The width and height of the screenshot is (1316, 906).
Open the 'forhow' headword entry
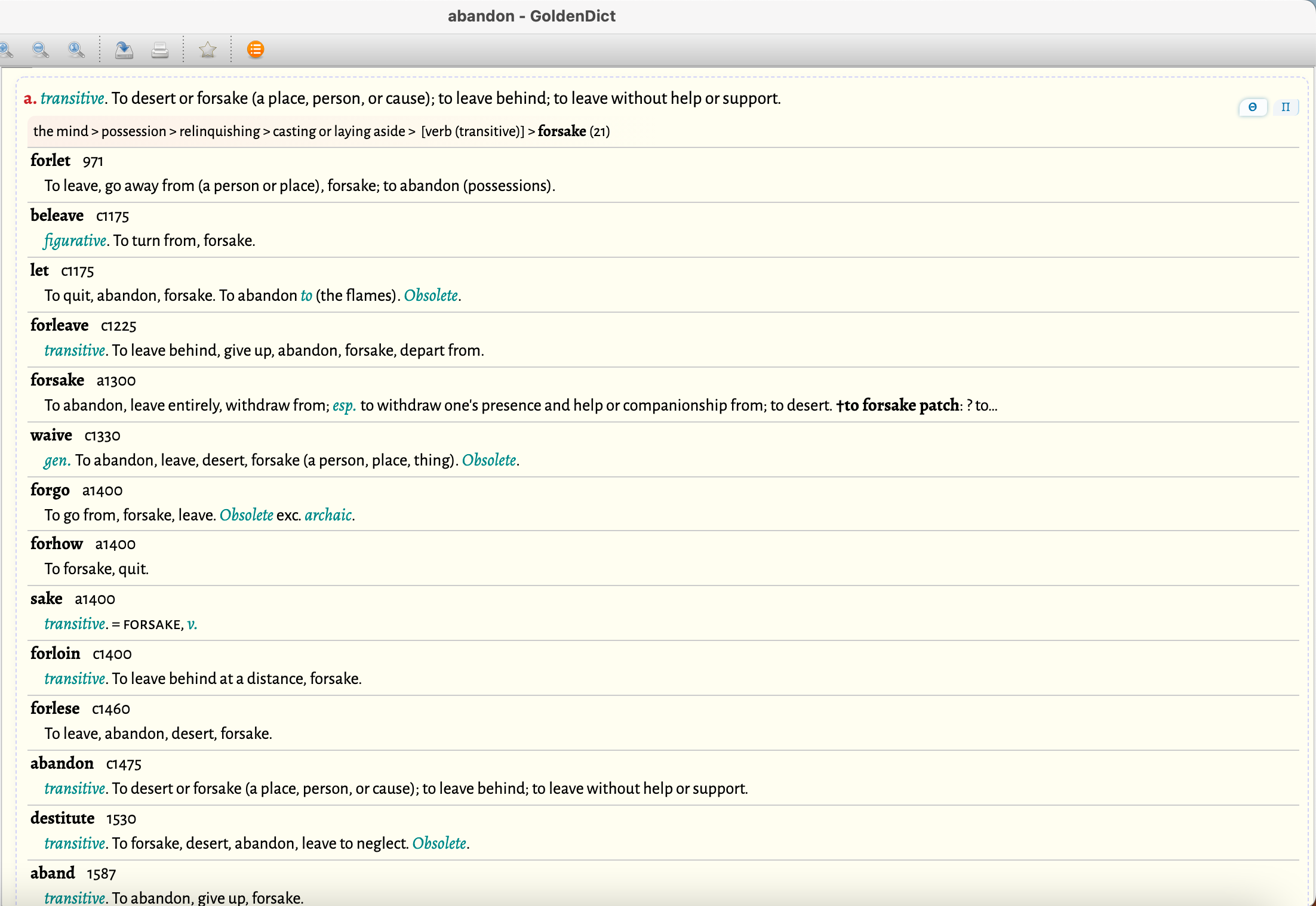57,544
